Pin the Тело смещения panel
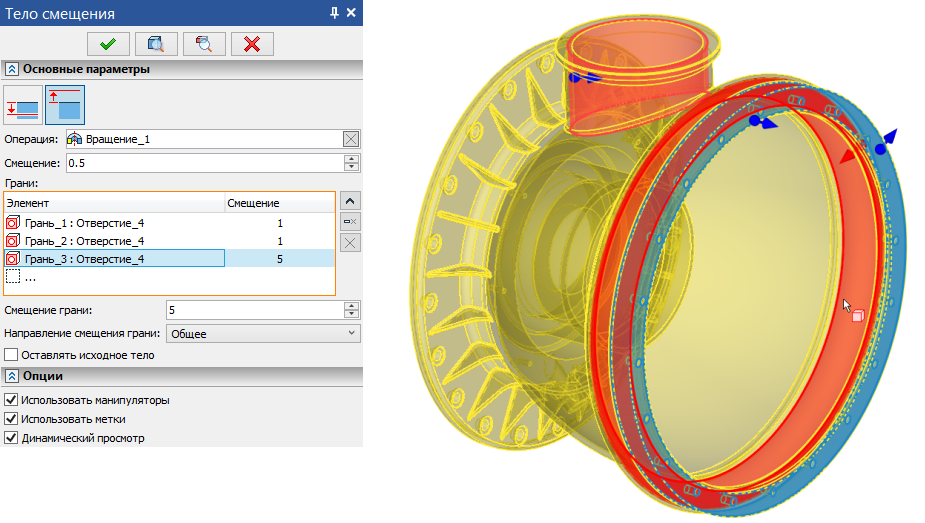The image size is (925, 523). pos(334,12)
